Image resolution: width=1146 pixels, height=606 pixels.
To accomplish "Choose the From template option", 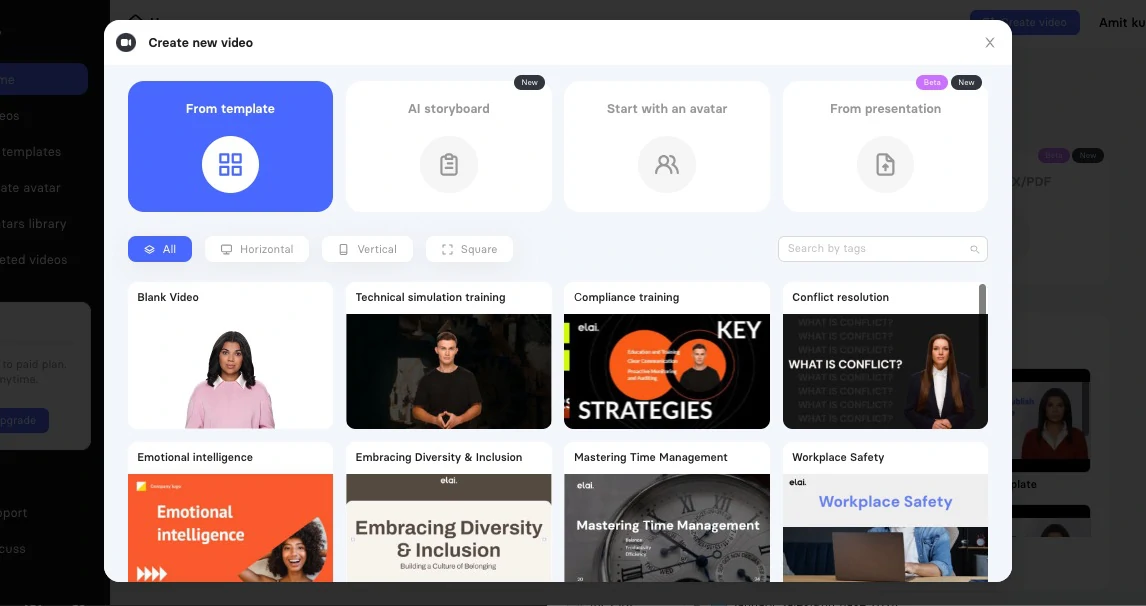I will (x=230, y=146).
